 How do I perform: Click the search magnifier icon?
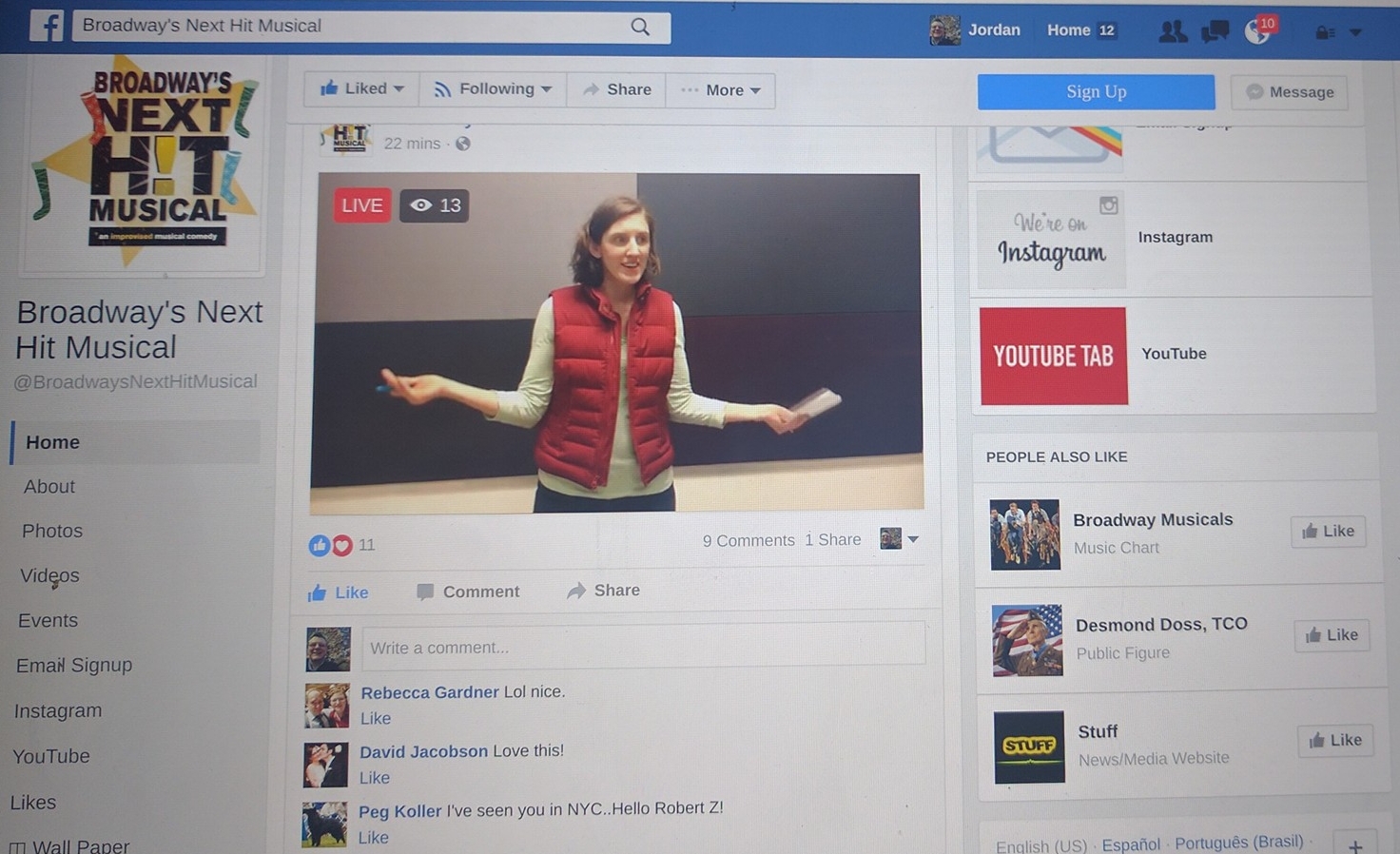click(640, 28)
